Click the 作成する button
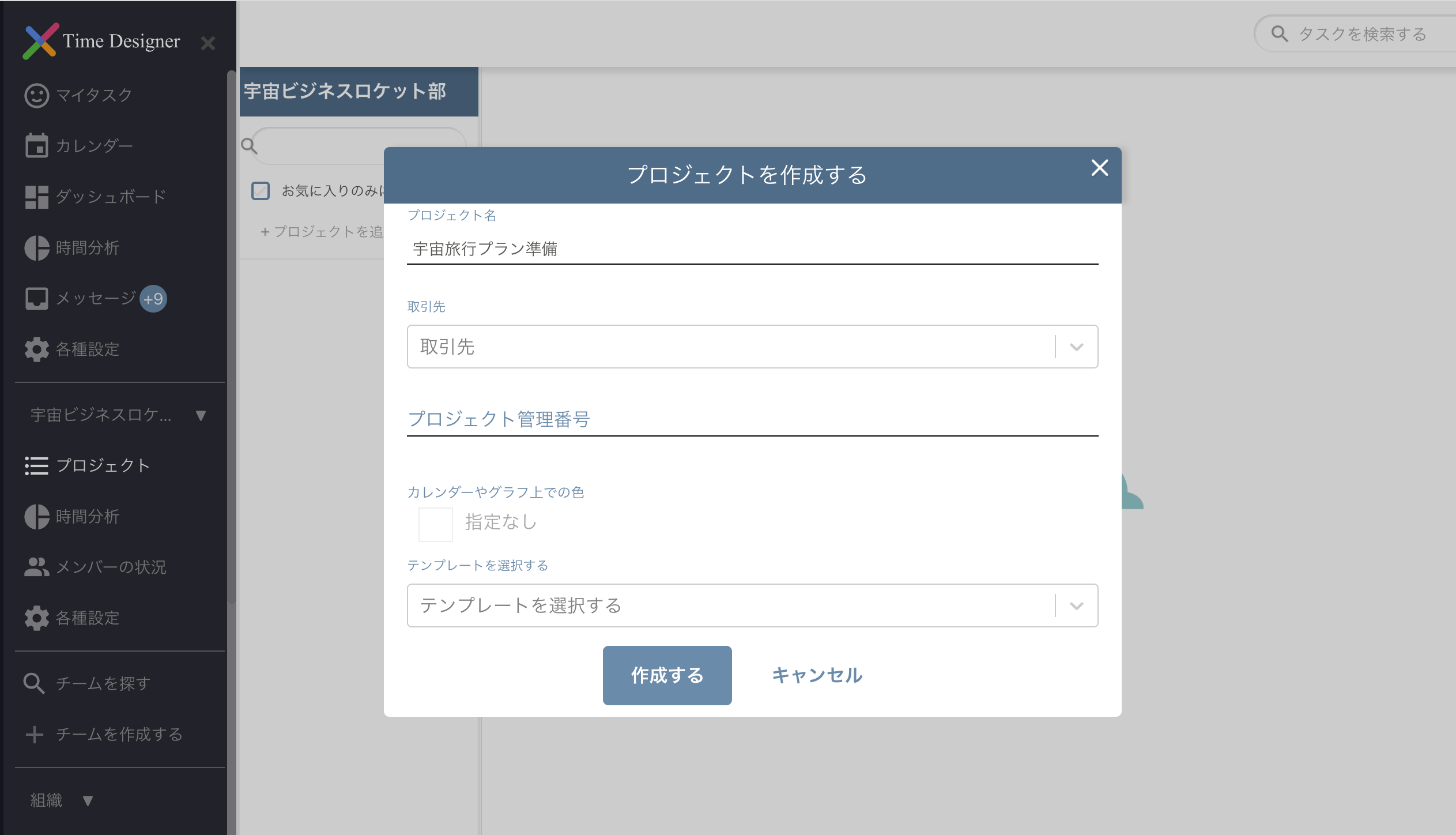1456x835 pixels. (666, 675)
